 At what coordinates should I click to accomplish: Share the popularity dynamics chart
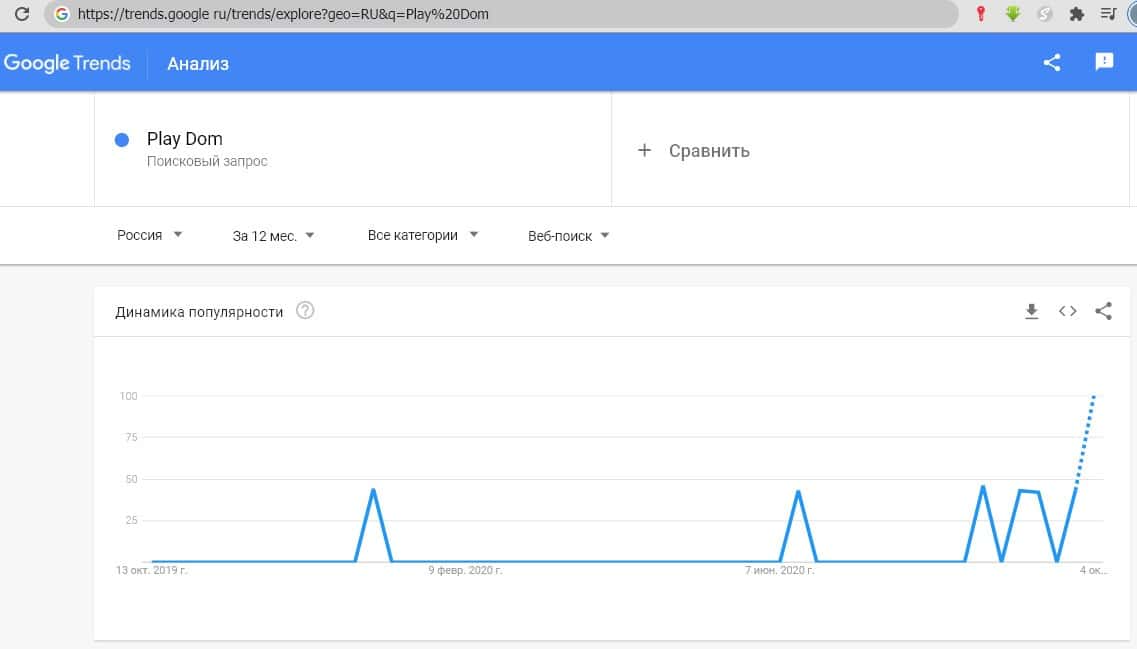pyautogui.click(x=1103, y=311)
